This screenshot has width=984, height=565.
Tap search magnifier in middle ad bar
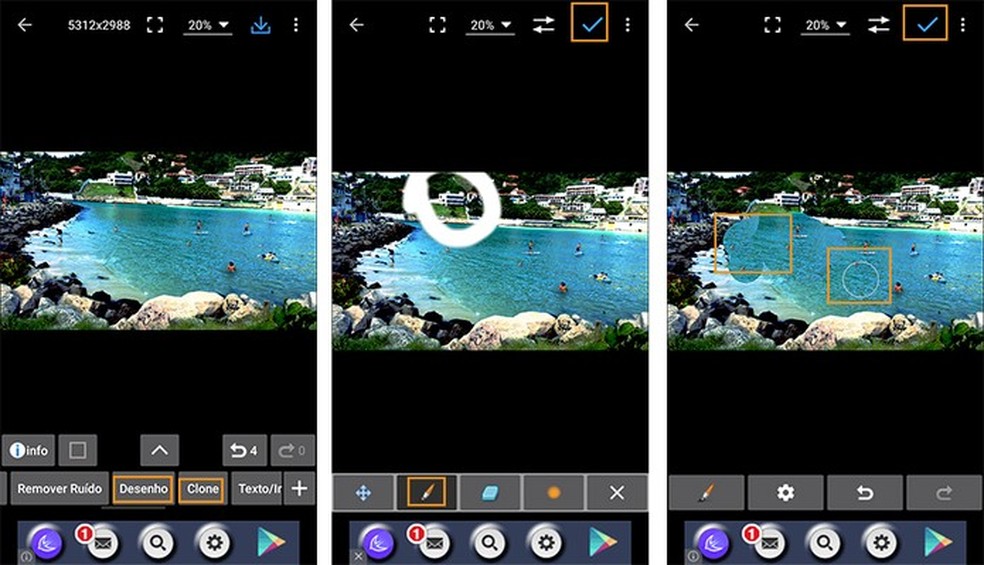pyautogui.click(x=489, y=542)
